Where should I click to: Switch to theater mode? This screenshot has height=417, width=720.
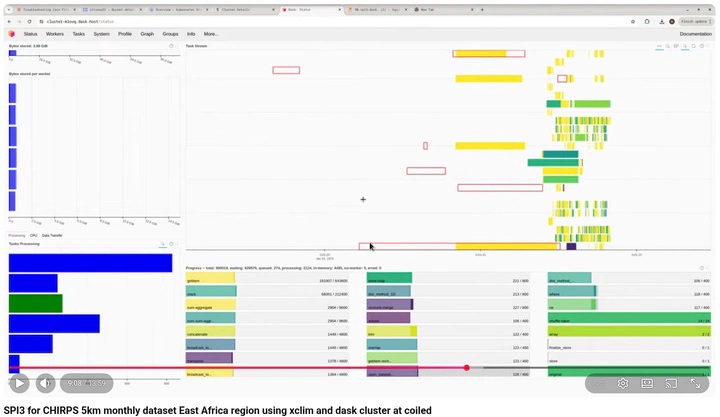[647, 383]
